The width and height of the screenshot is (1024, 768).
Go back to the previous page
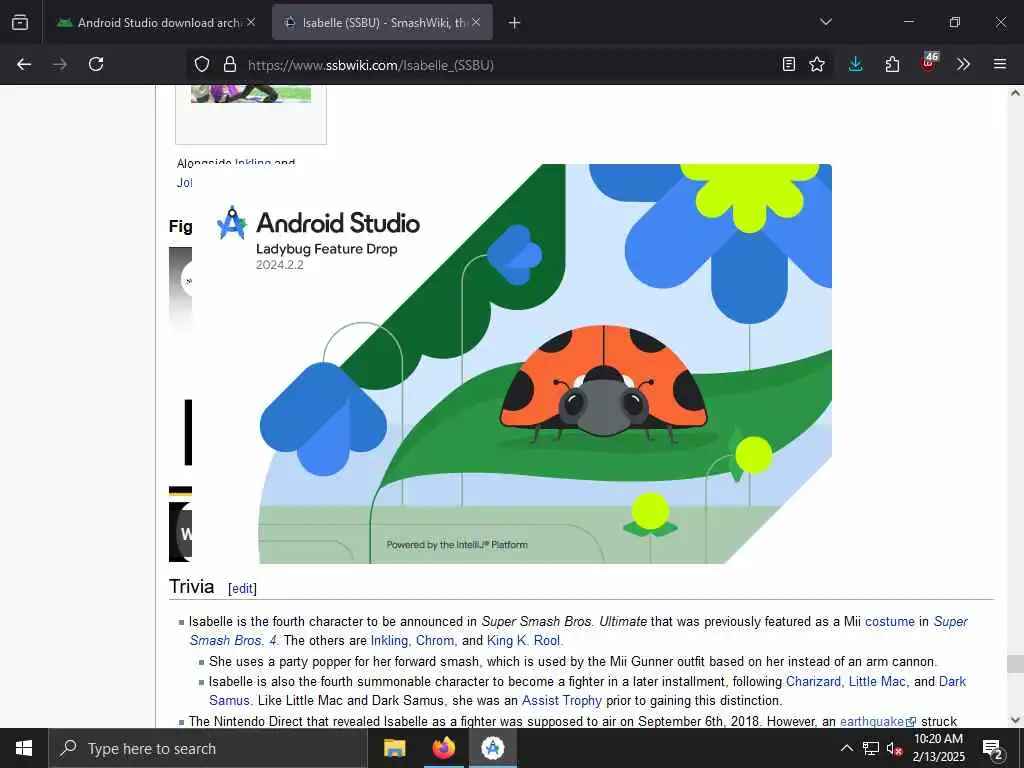tap(24, 64)
